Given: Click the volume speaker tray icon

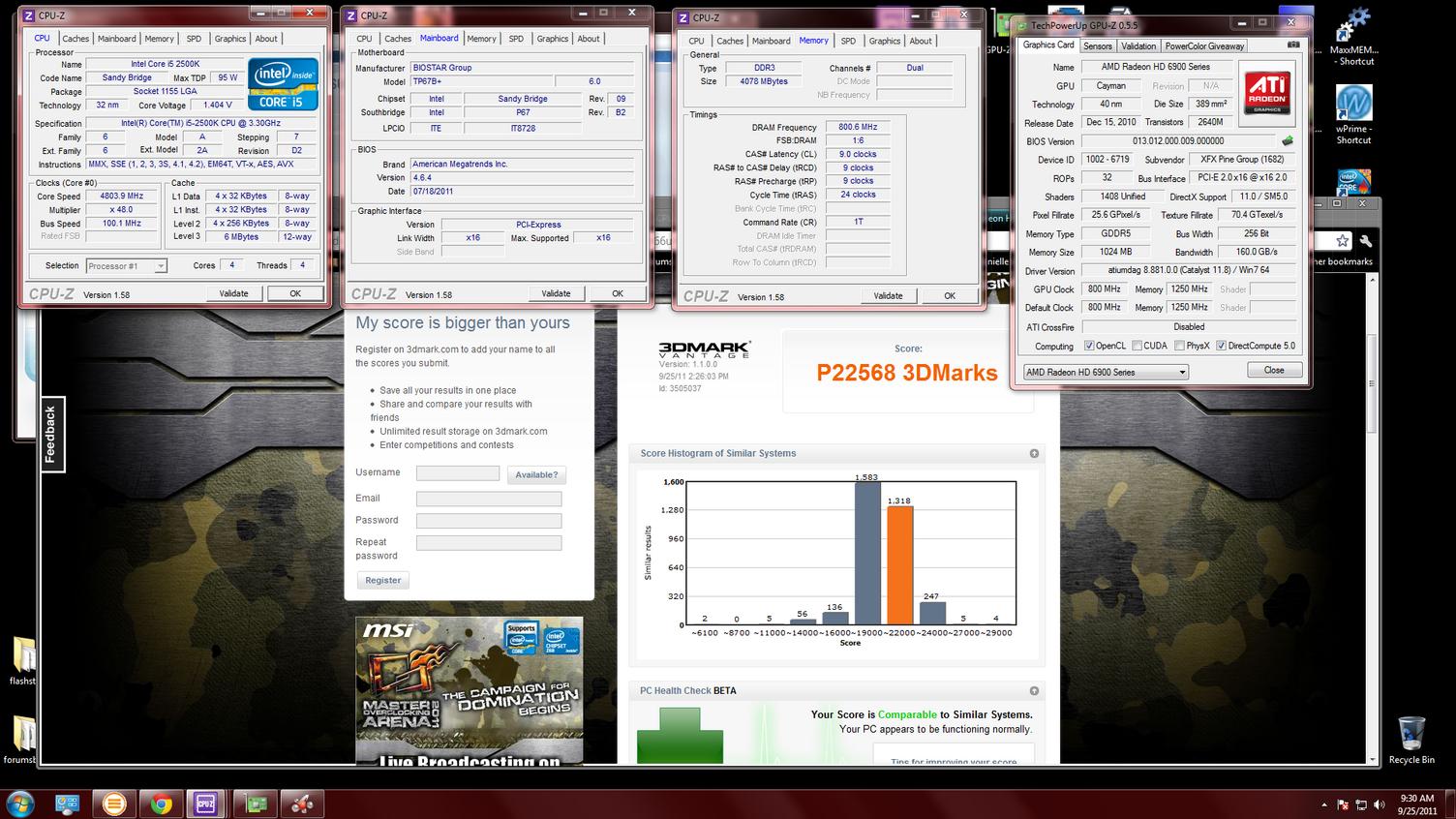Looking at the screenshot, I should (x=1380, y=804).
